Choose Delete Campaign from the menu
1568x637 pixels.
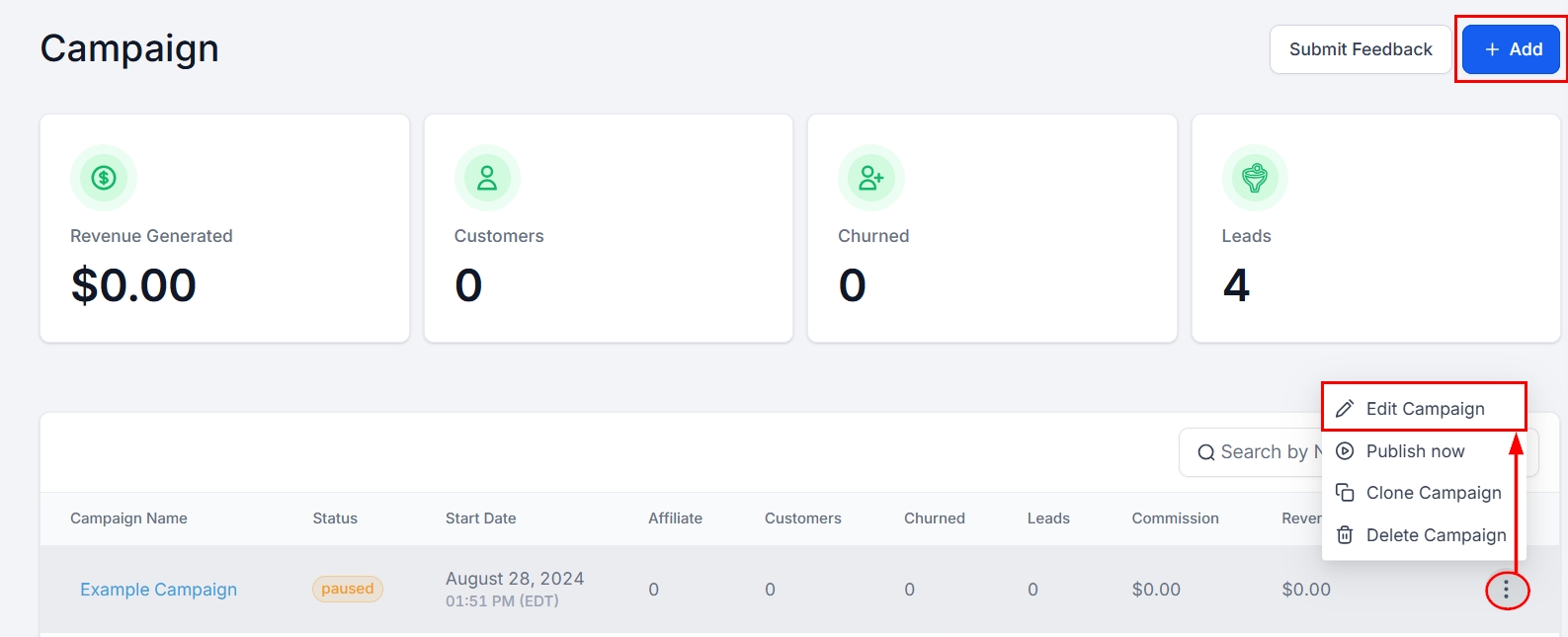(1436, 535)
